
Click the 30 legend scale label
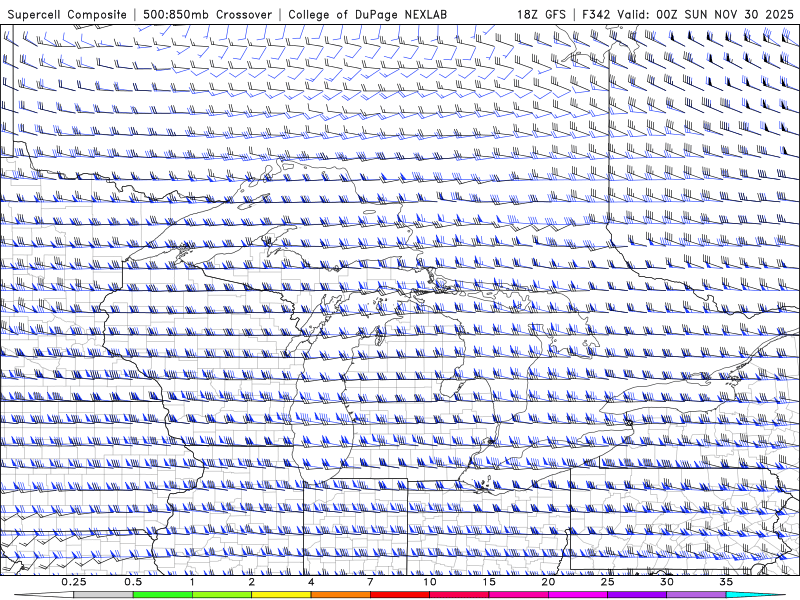666,582
